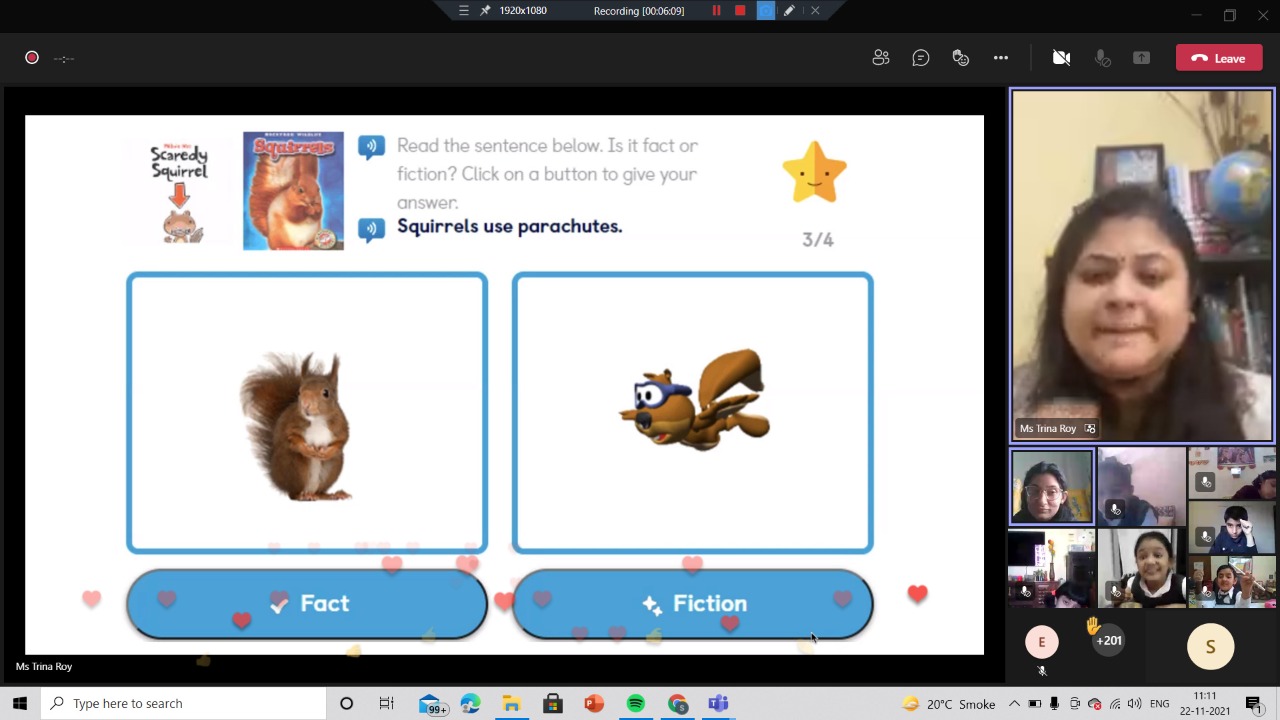
Task: Click participant avatar labeled E
Action: [1041, 643]
